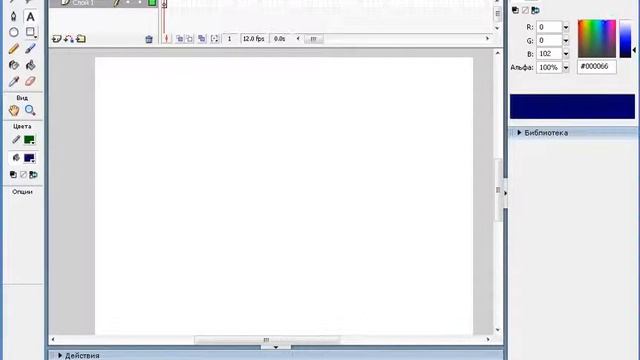Open the dark blue fill color swatch

tap(29, 158)
